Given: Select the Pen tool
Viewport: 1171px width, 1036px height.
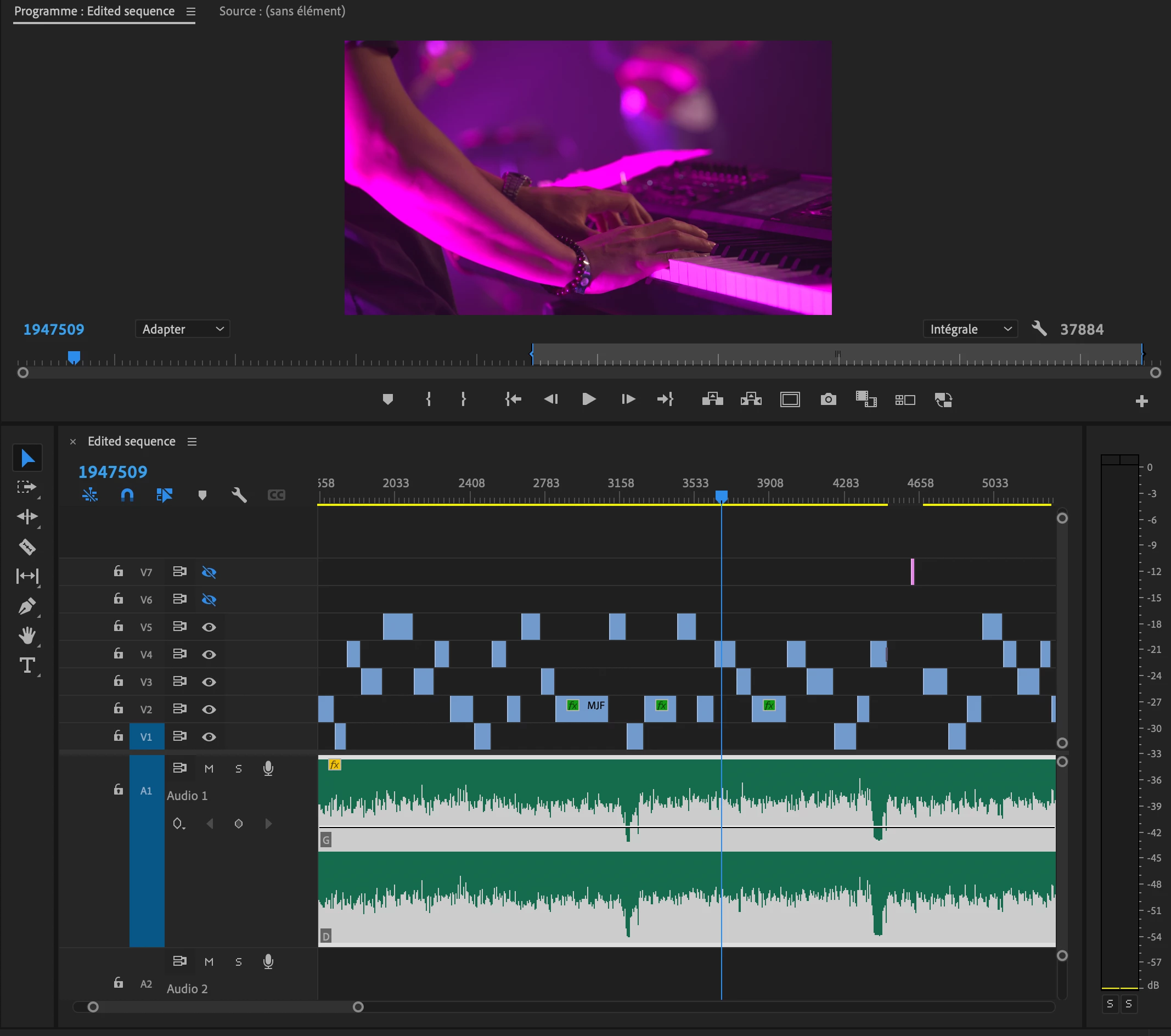Looking at the screenshot, I should [x=27, y=606].
